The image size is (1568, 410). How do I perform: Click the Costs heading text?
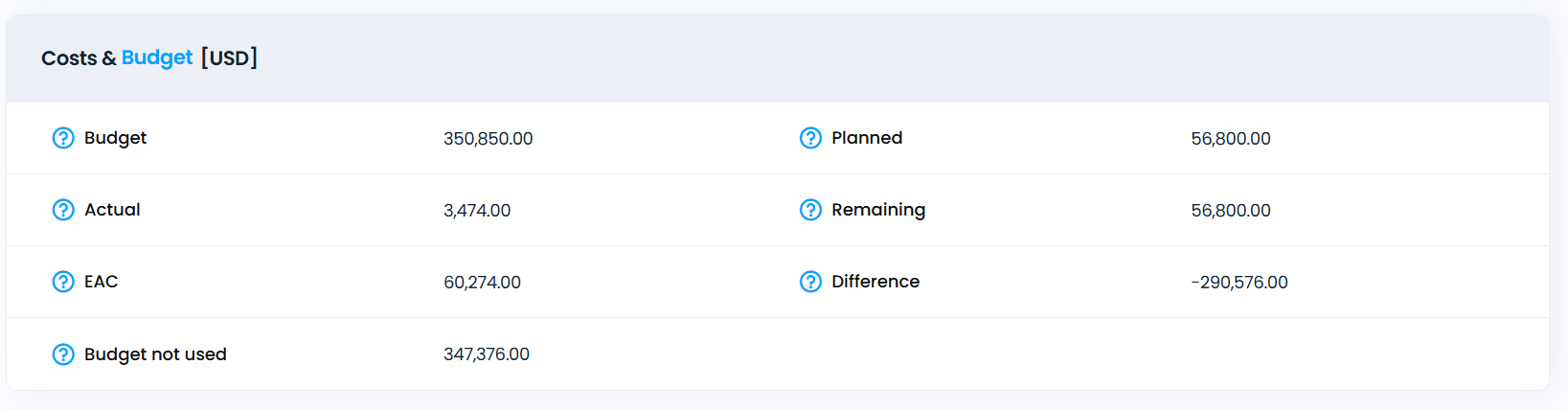pos(69,58)
